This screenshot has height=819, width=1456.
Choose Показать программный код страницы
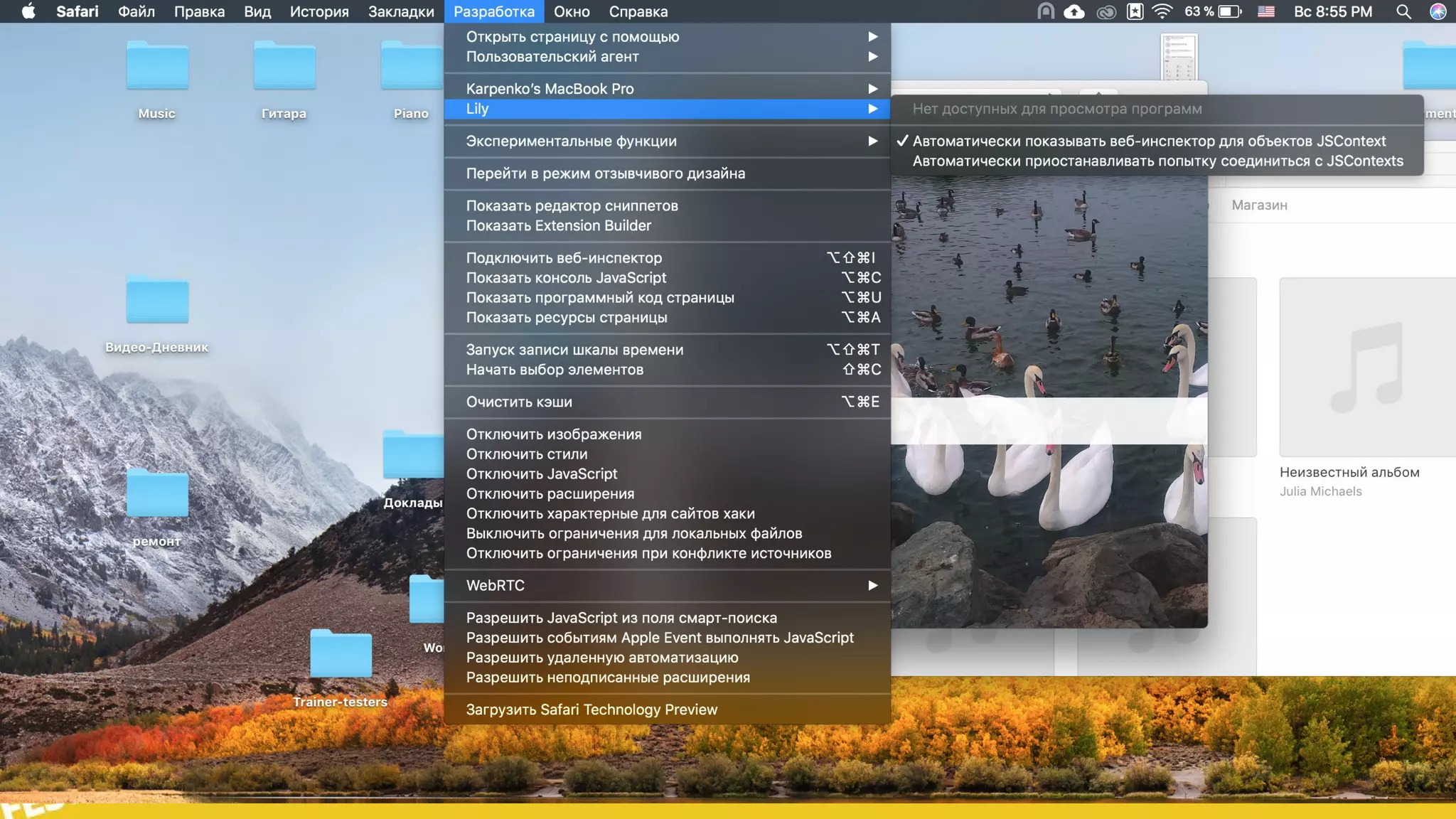click(667, 298)
